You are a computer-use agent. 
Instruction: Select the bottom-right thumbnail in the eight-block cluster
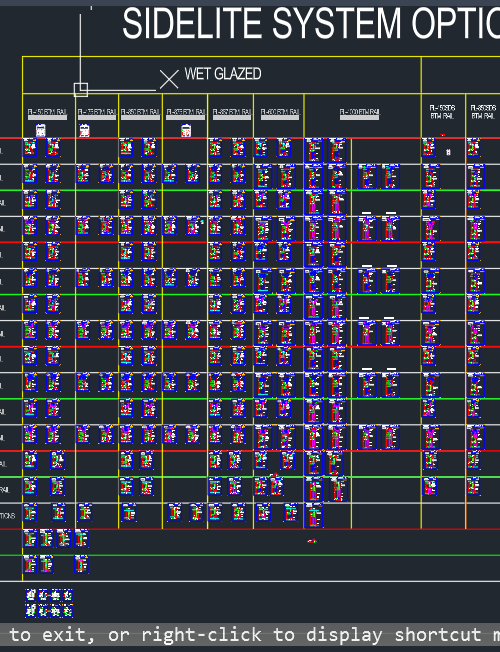pos(67,610)
